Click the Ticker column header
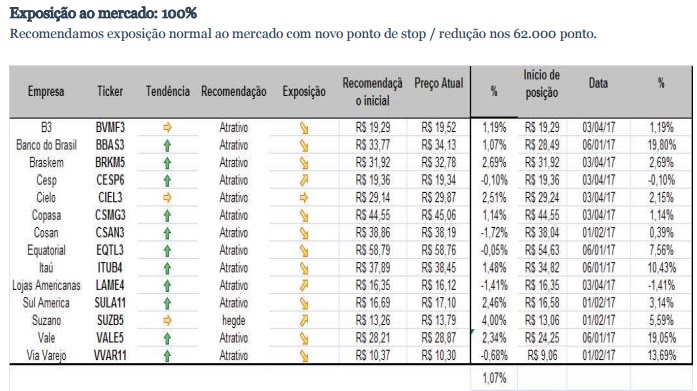697x391 pixels. (110, 91)
